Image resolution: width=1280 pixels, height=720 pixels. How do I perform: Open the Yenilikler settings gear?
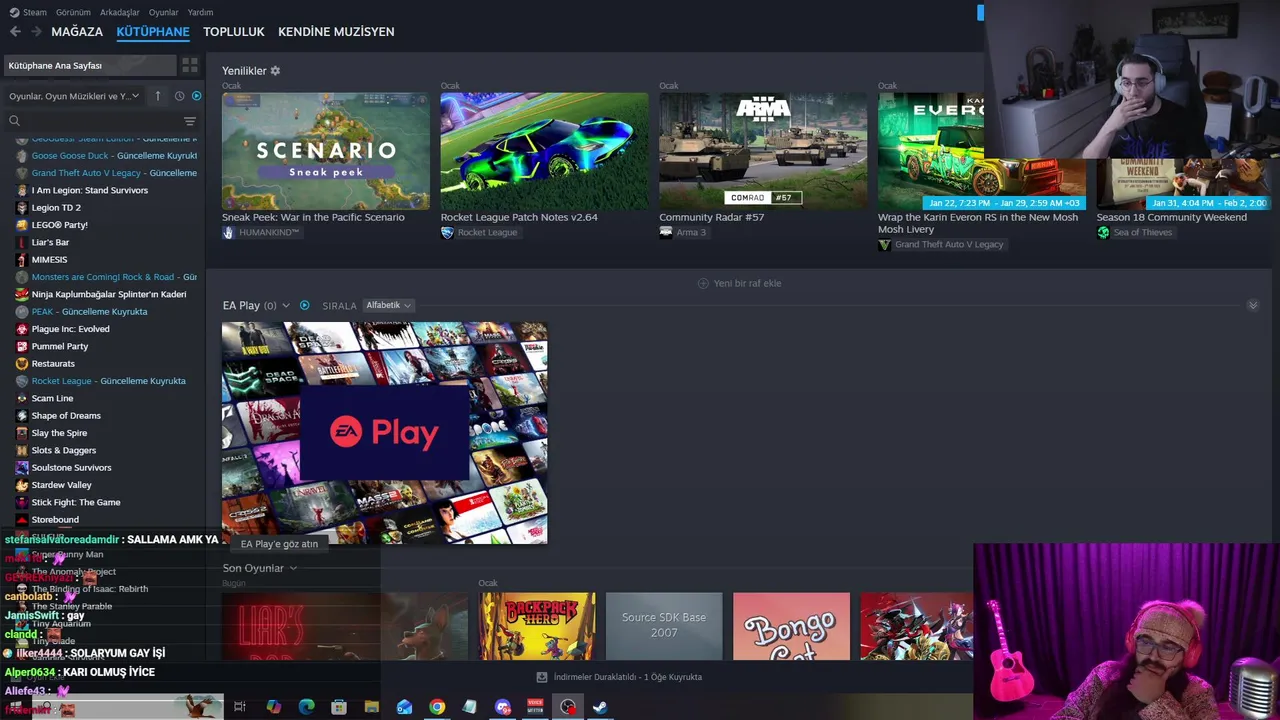click(x=275, y=71)
